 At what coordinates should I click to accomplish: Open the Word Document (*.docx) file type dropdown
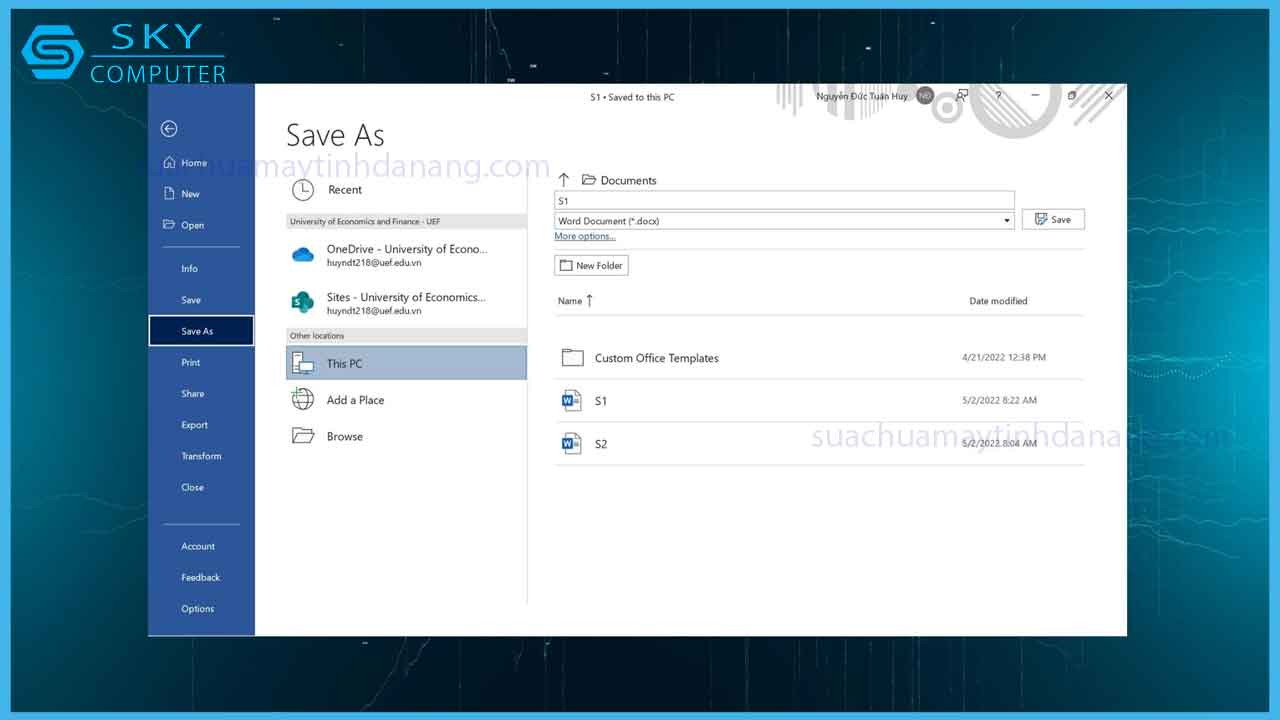click(x=785, y=221)
